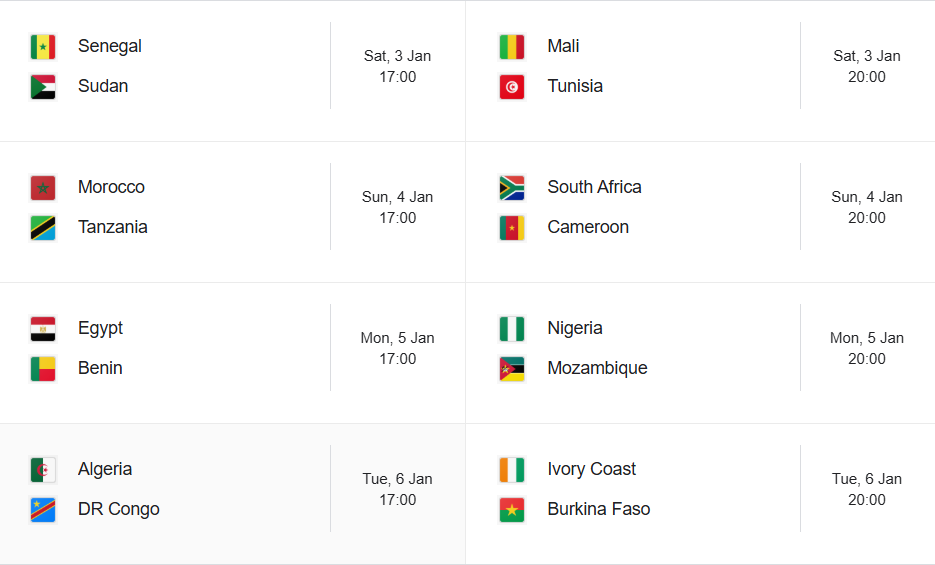Select the Tanzania team name
Viewport: 935px width, 565px height.
point(112,227)
